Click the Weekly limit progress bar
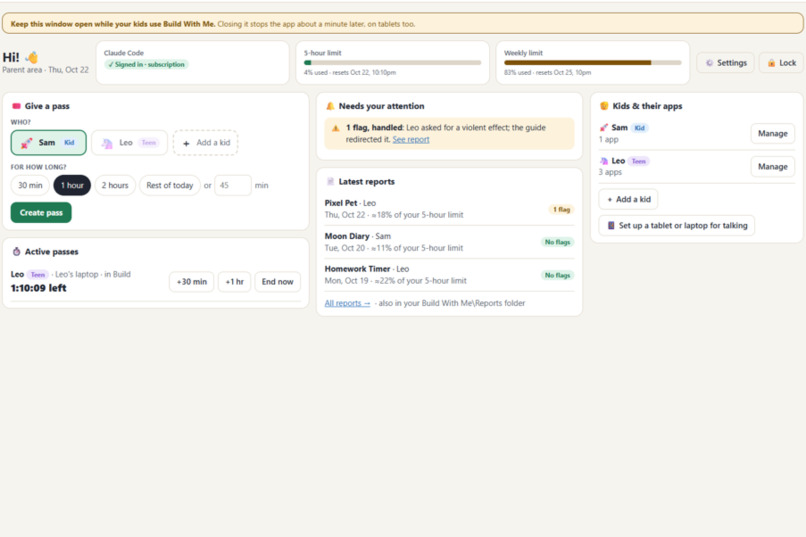The image size is (806, 537). (x=592, y=63)
